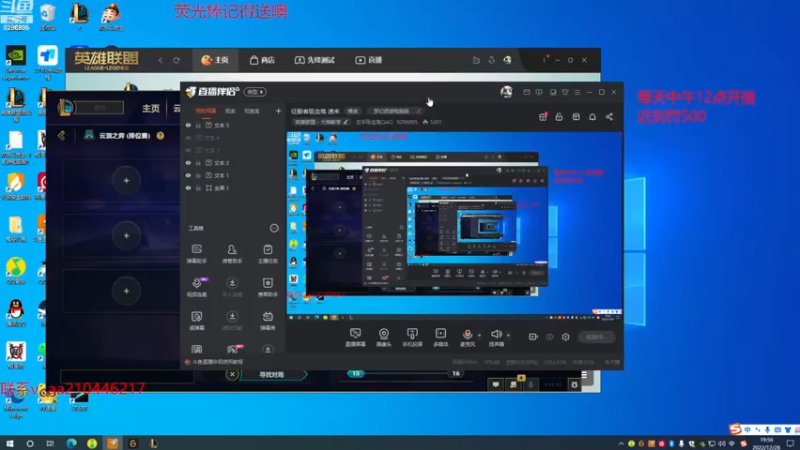The width and height of the screenshot is (800, 450).
Task: Cancel queue with the X button beside 寻找对局
Action: click(232, 374)
